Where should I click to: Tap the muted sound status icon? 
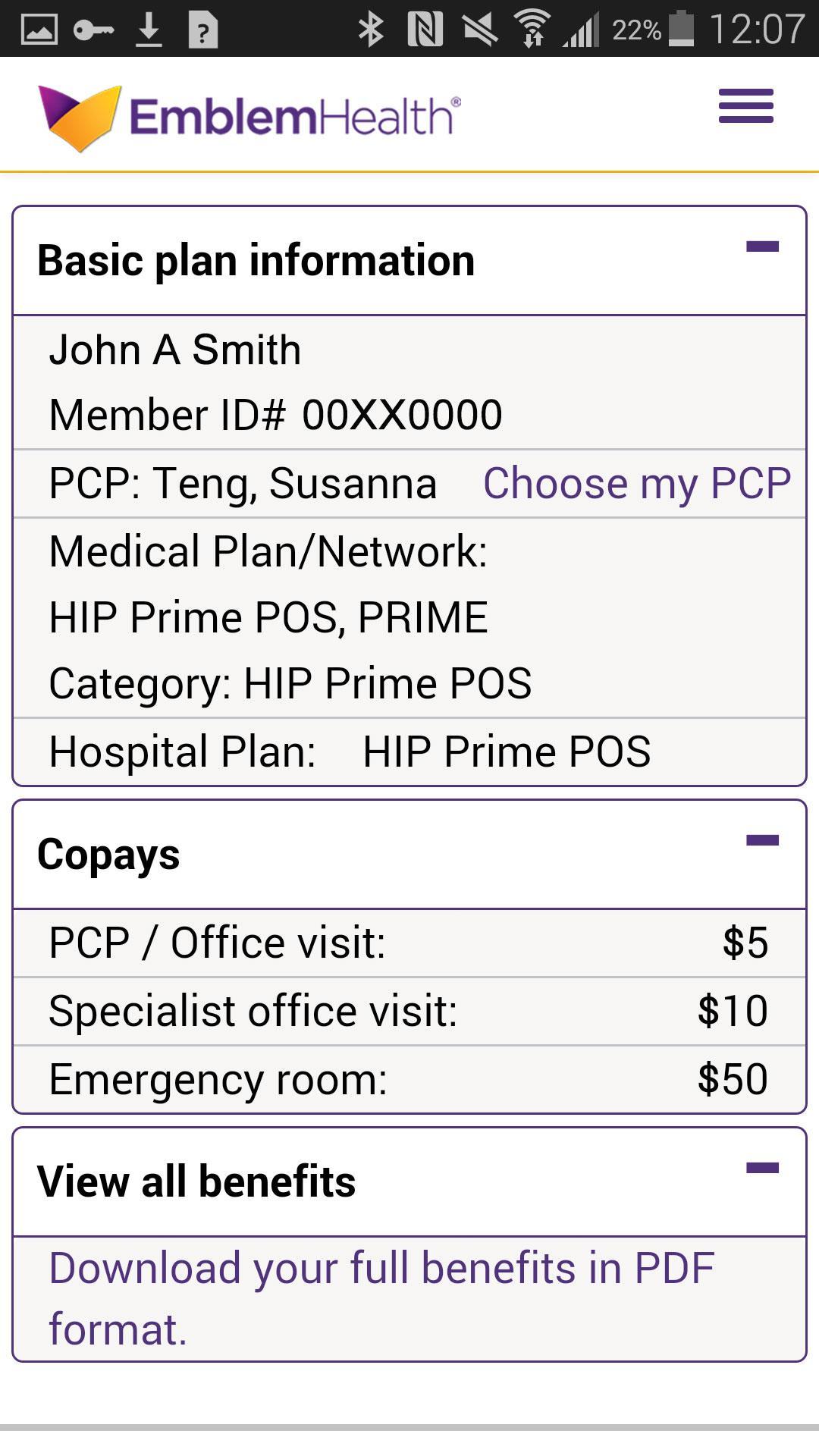click(x=480, y=30)
